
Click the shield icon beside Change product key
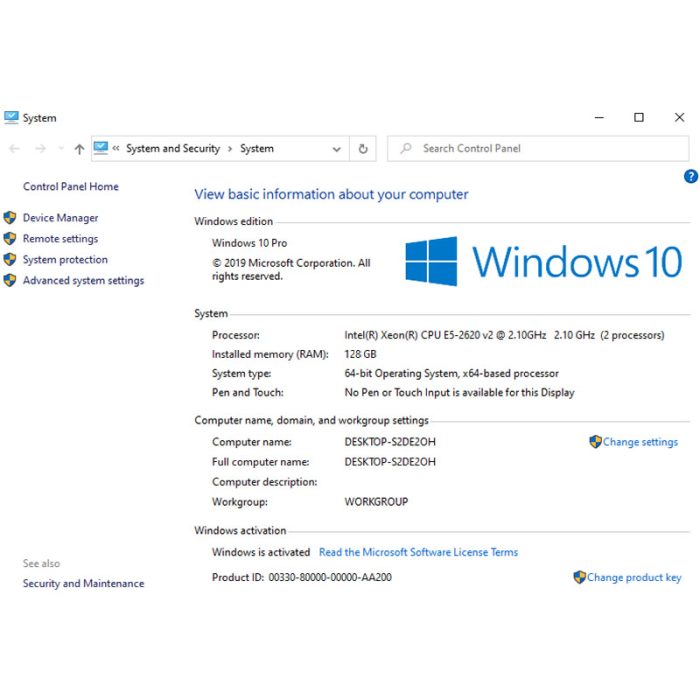tap(579, 577)
